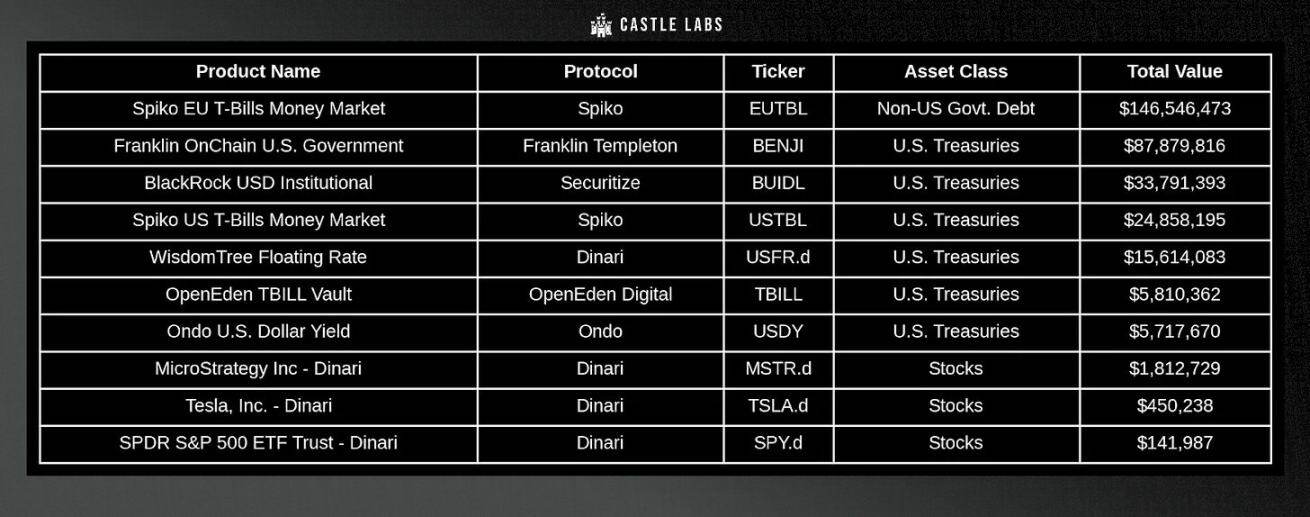Click the SPDR S&P 500 ETF Trust row
The image size is (1310, 517).
tap(655, 443)
